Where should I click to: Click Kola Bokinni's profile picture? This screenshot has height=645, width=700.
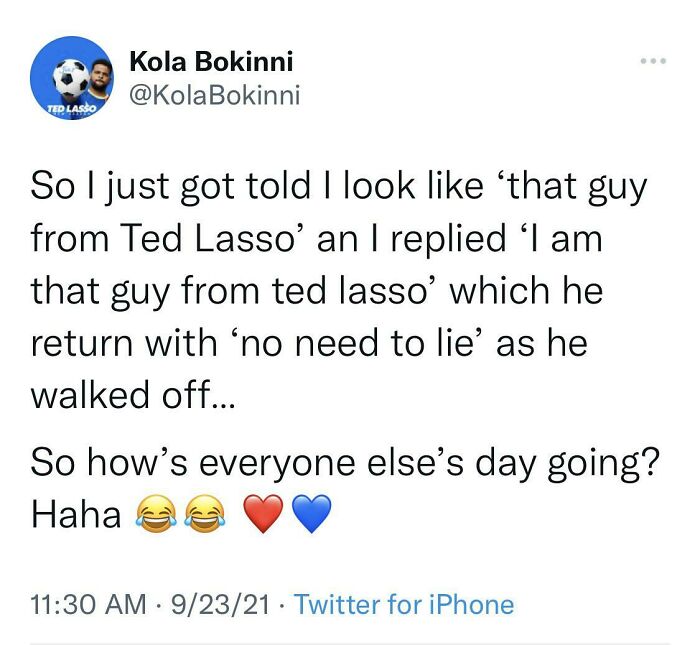(x=70, y=77)
